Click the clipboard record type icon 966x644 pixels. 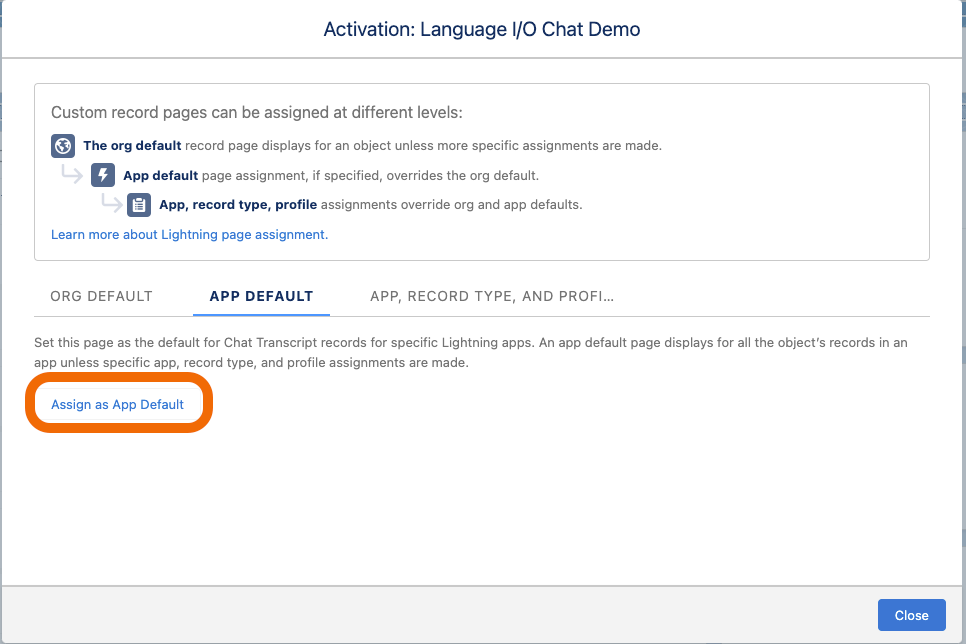click(139, 205)
